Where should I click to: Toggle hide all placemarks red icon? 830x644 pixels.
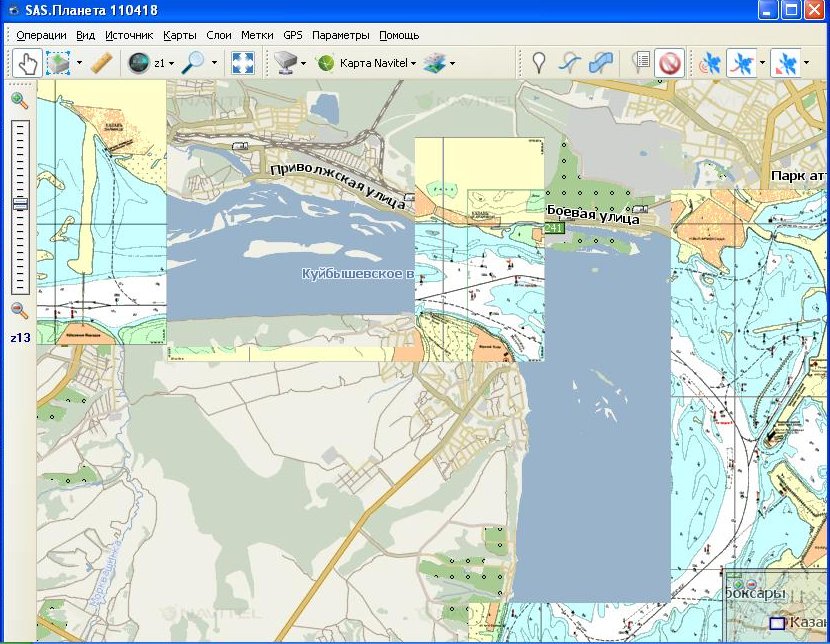click(669, 63)
